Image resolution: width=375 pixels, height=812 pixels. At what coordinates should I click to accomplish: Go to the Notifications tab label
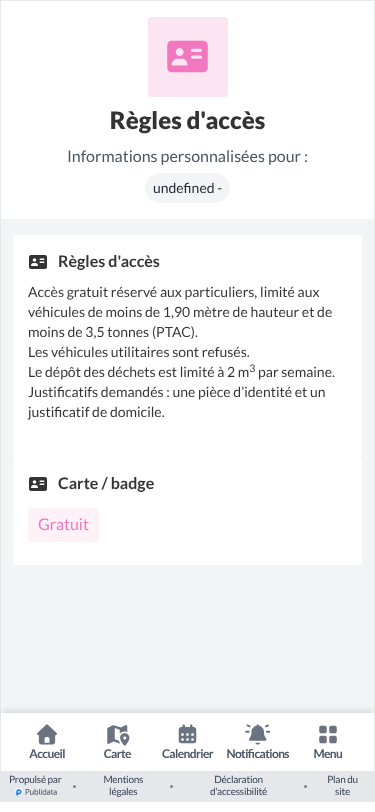258,754
